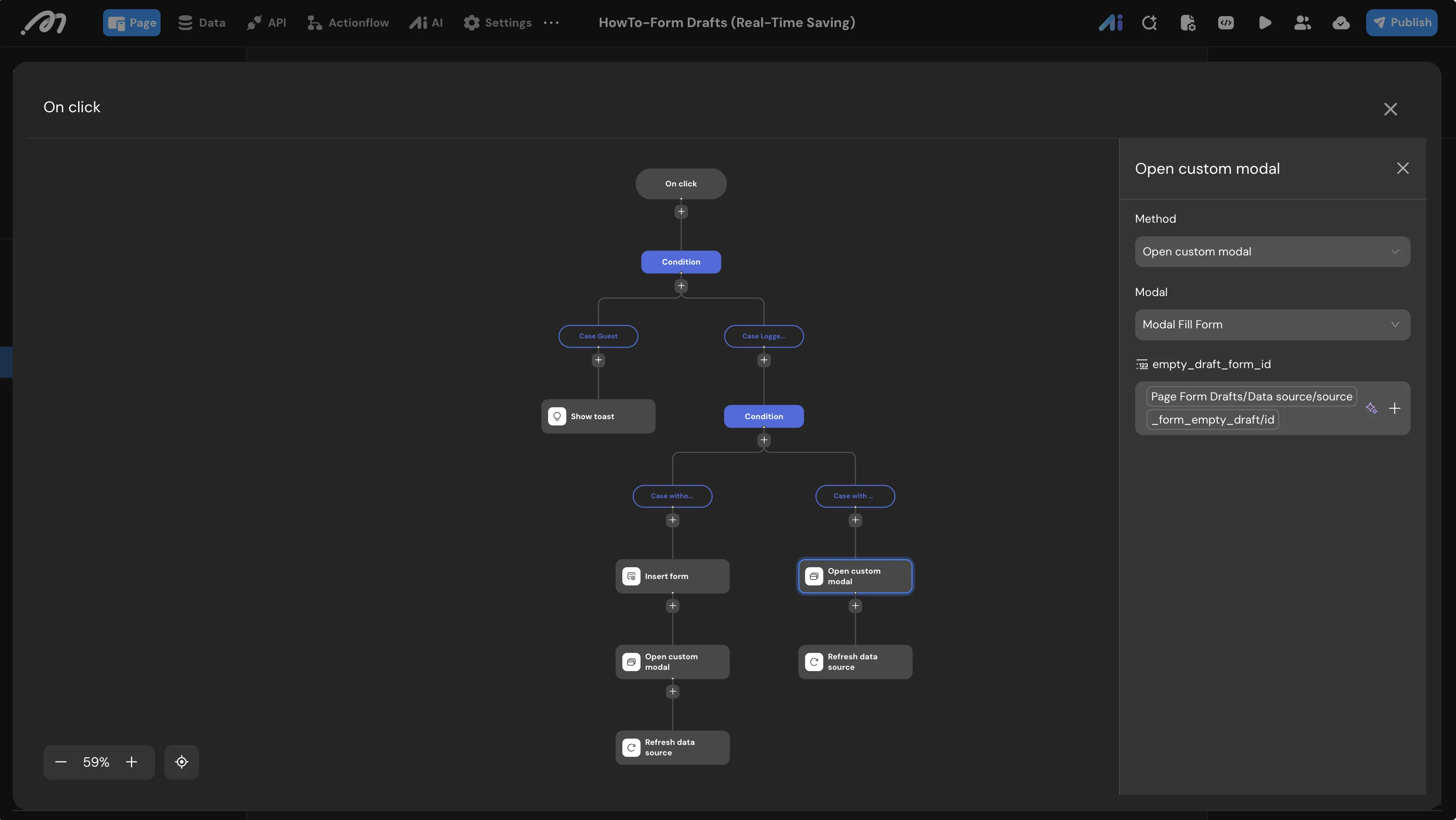1456x820 pixels.
Task: Open the code view icon
Action: 1226,23
